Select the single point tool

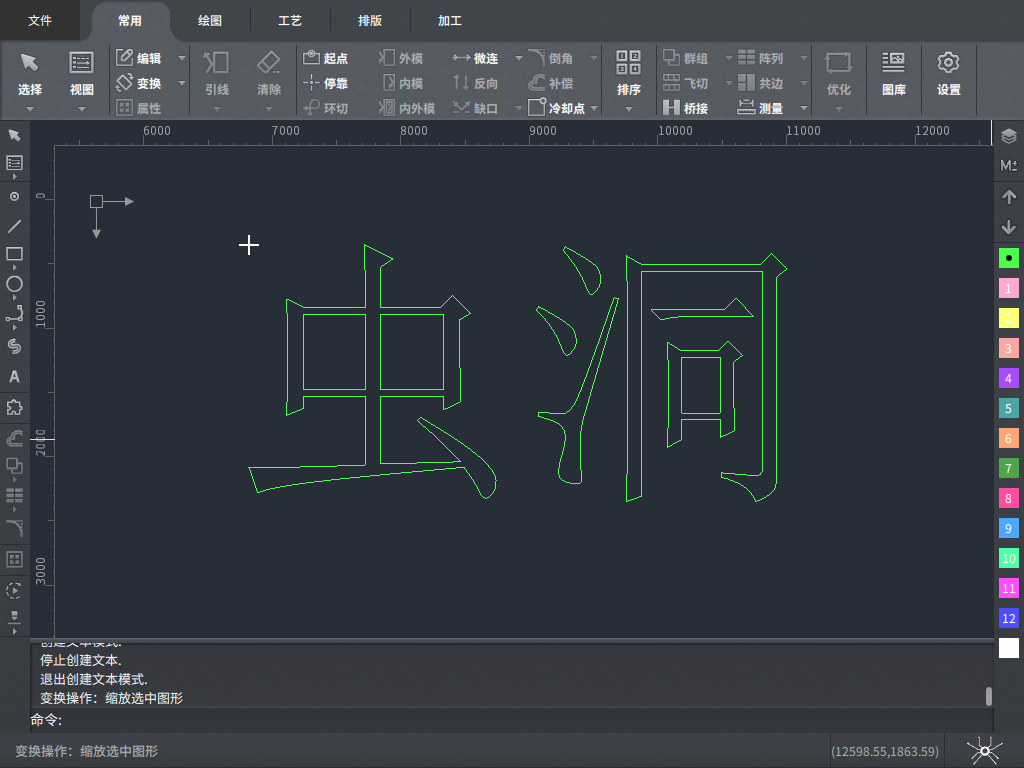(14, 197)
